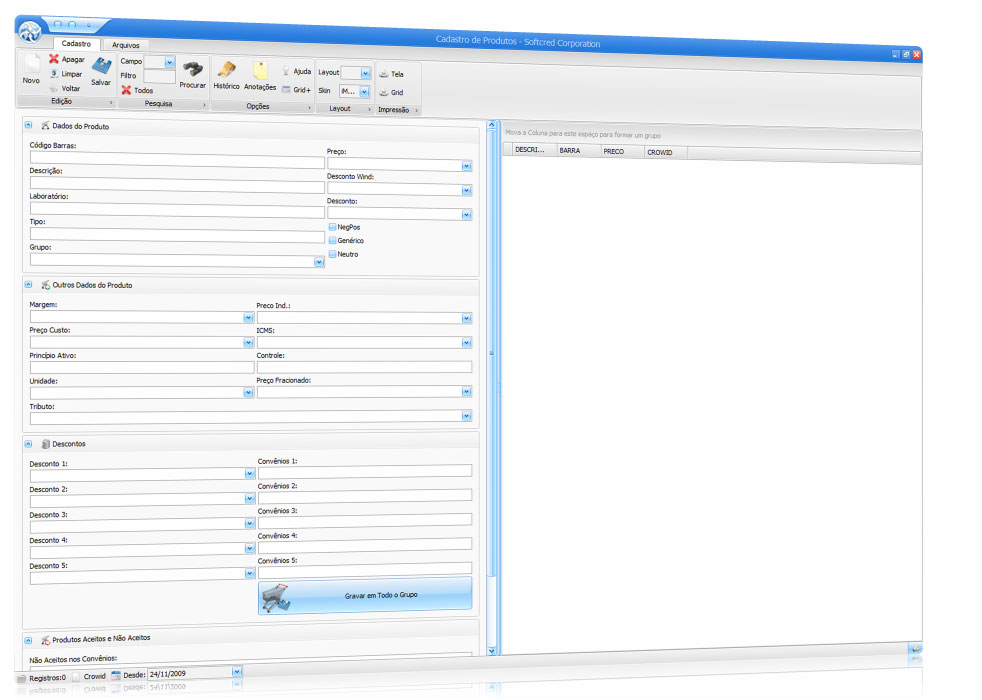Click Gravar em Todo o Grupo button
The height and width of the screenshot is (700, 982).
(365, 595)
